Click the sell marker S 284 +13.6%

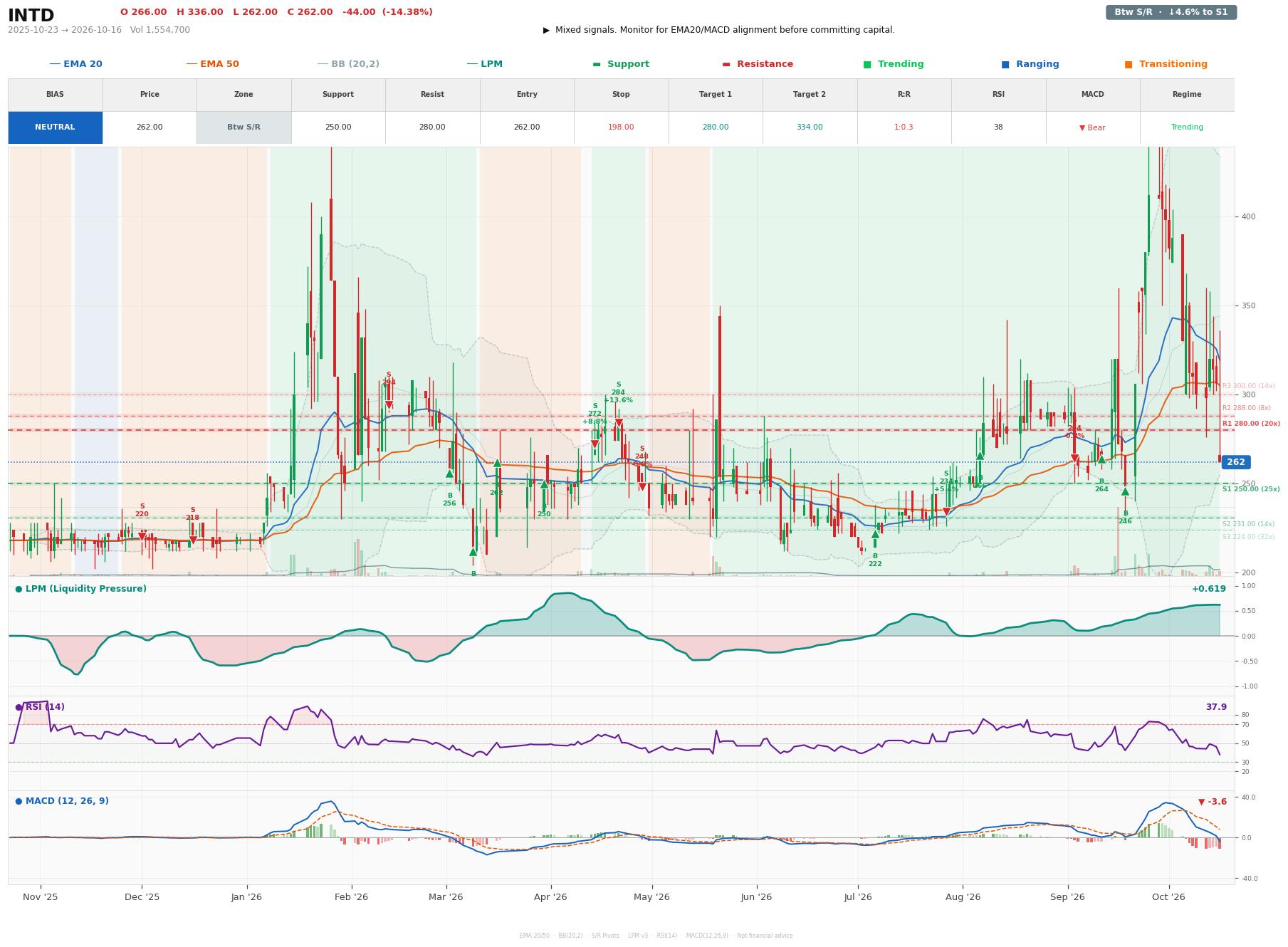point(619,423)
